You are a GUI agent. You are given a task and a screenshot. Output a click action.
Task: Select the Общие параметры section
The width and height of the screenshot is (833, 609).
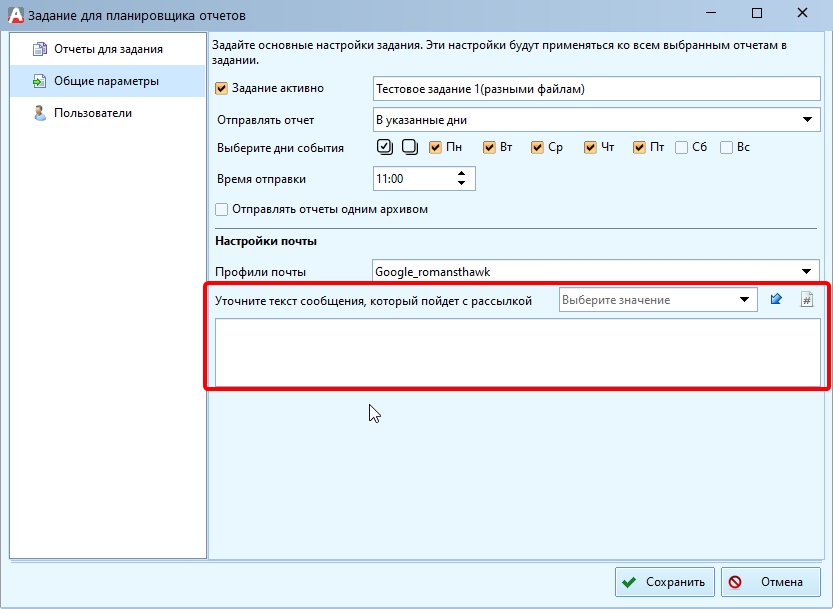tap(106, 81)
